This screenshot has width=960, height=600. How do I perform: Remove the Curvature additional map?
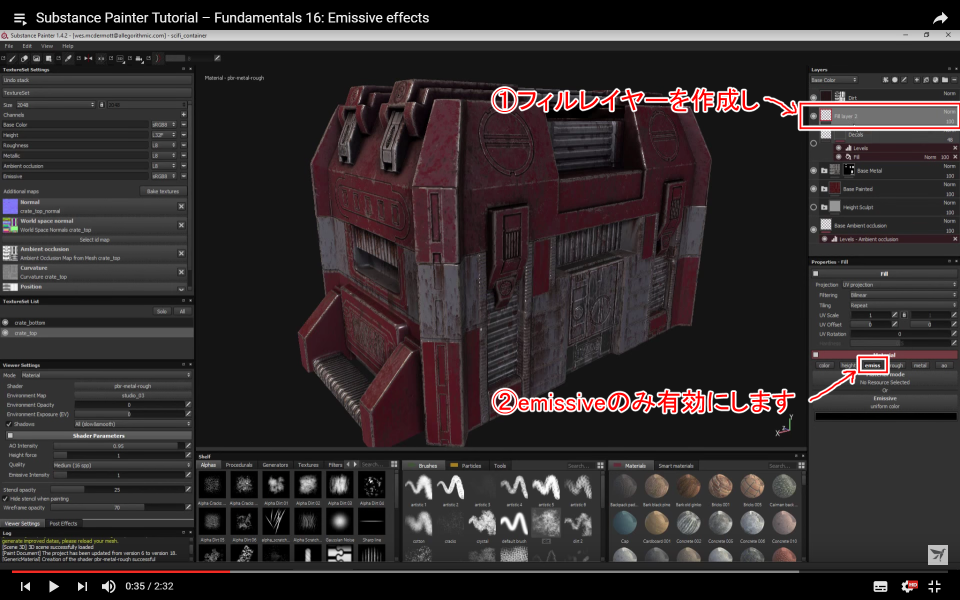pos(181,272)
